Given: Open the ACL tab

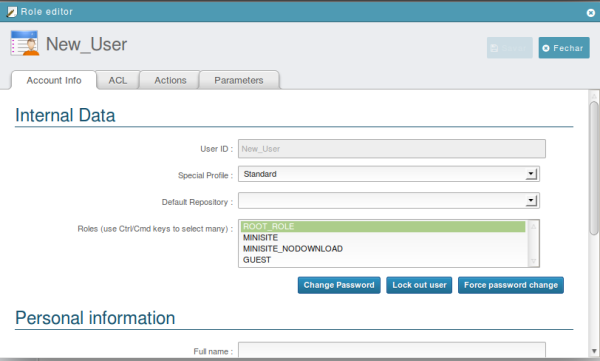Looking at the screenshot, I should click(118, 80).
